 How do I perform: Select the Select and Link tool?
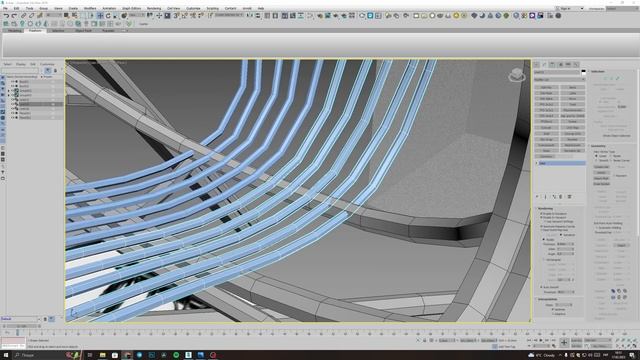(x=24, y=16)
